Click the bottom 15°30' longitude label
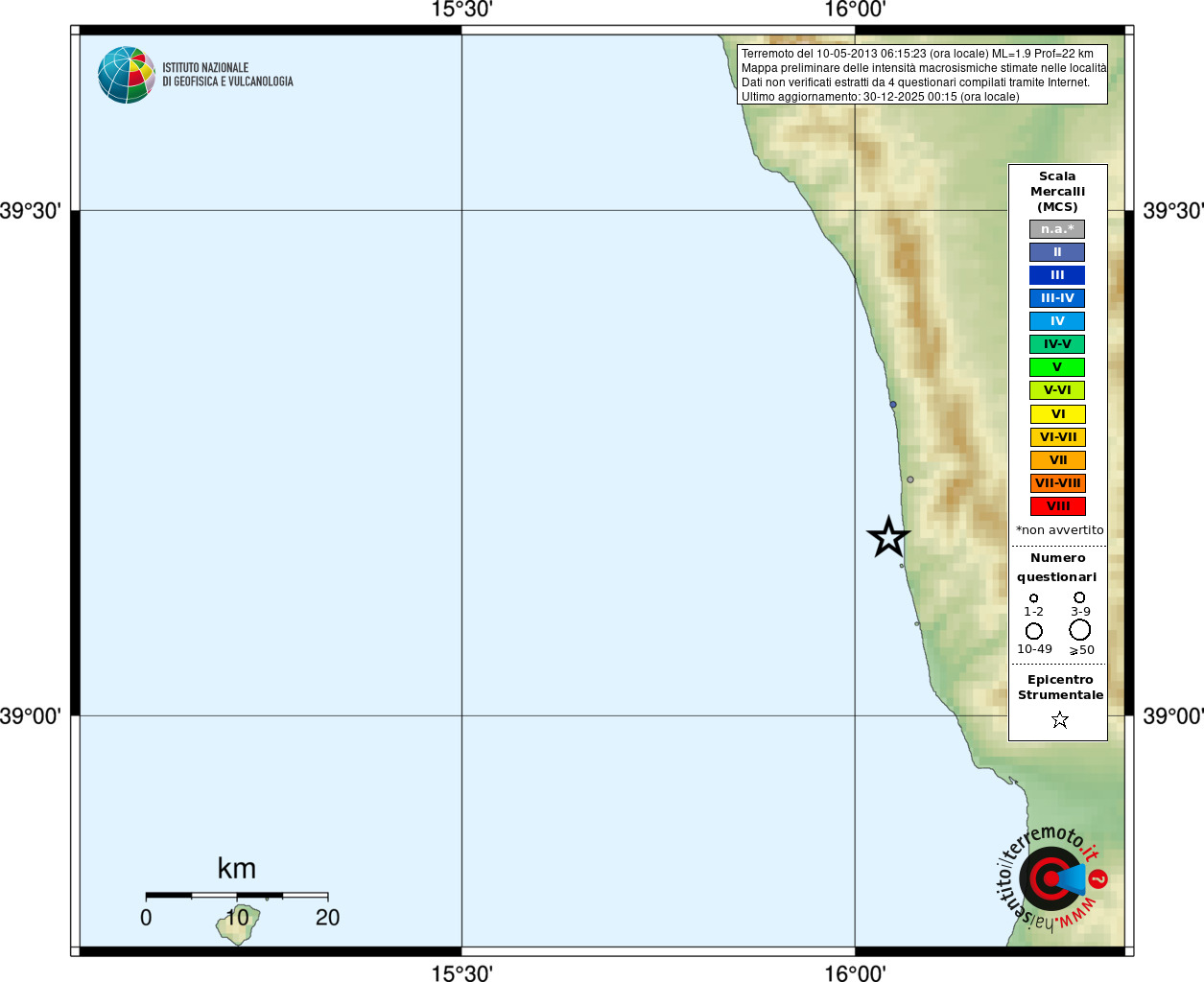 (461, 972)
